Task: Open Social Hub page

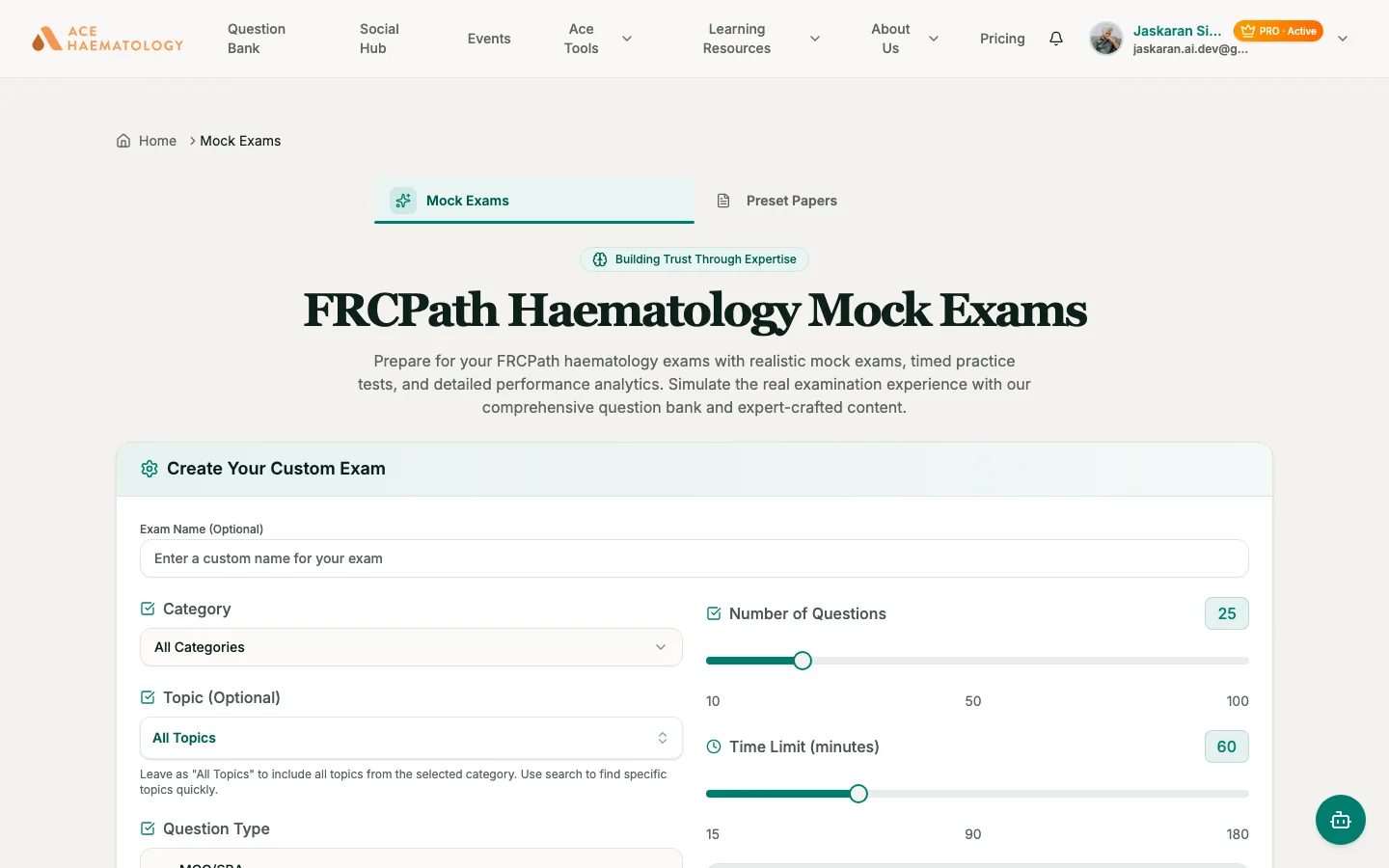Action: pos(379,39)
